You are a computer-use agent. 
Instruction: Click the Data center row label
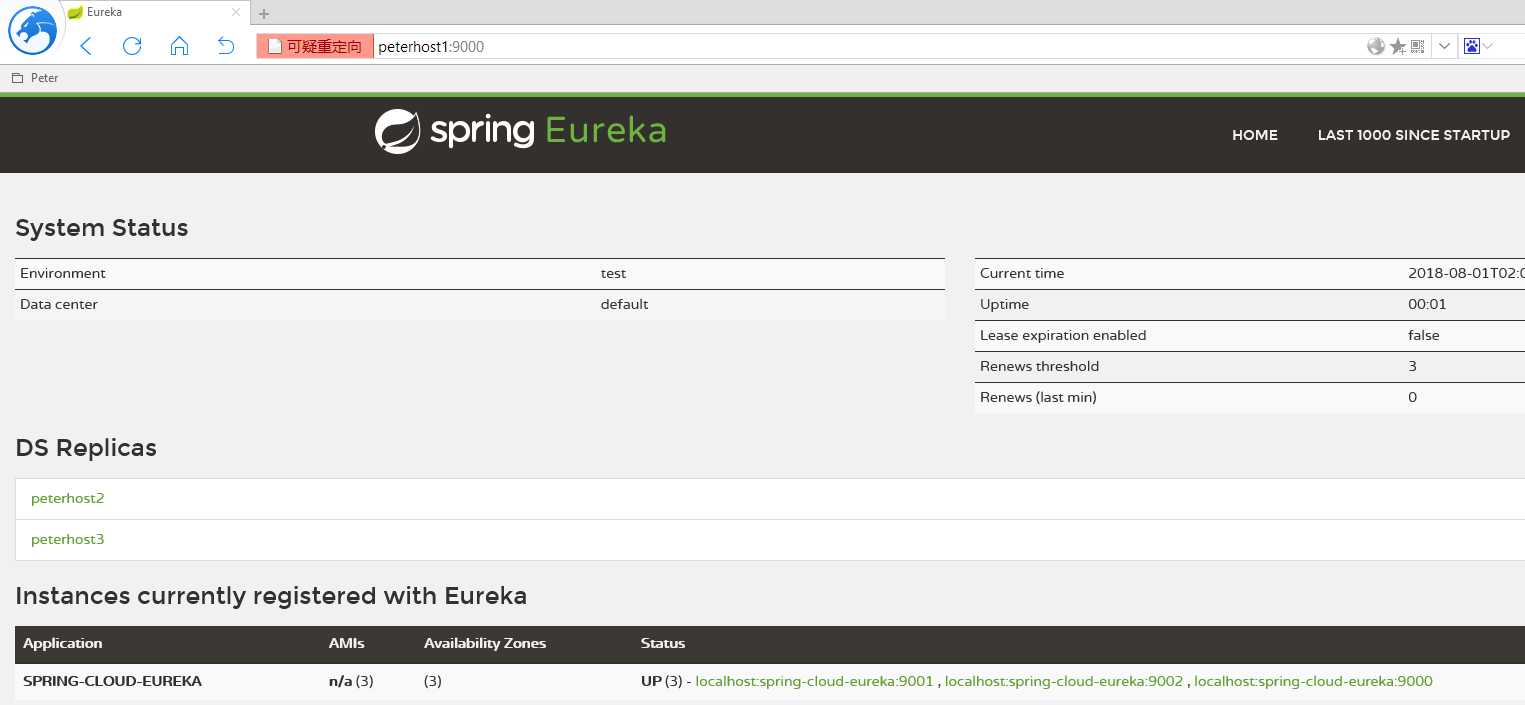point(59,304)
